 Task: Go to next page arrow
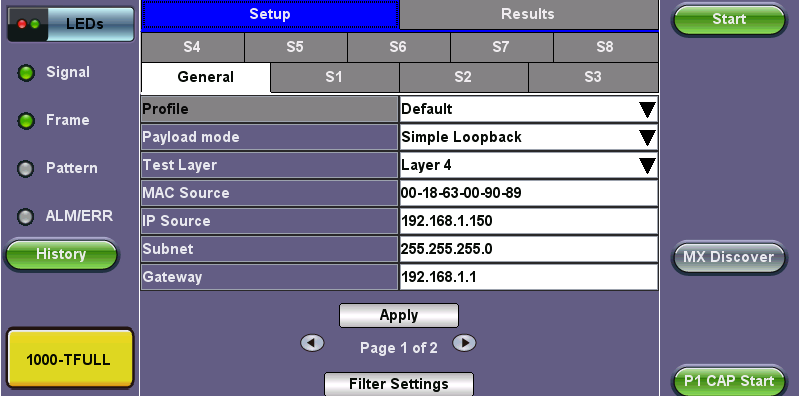464,343
